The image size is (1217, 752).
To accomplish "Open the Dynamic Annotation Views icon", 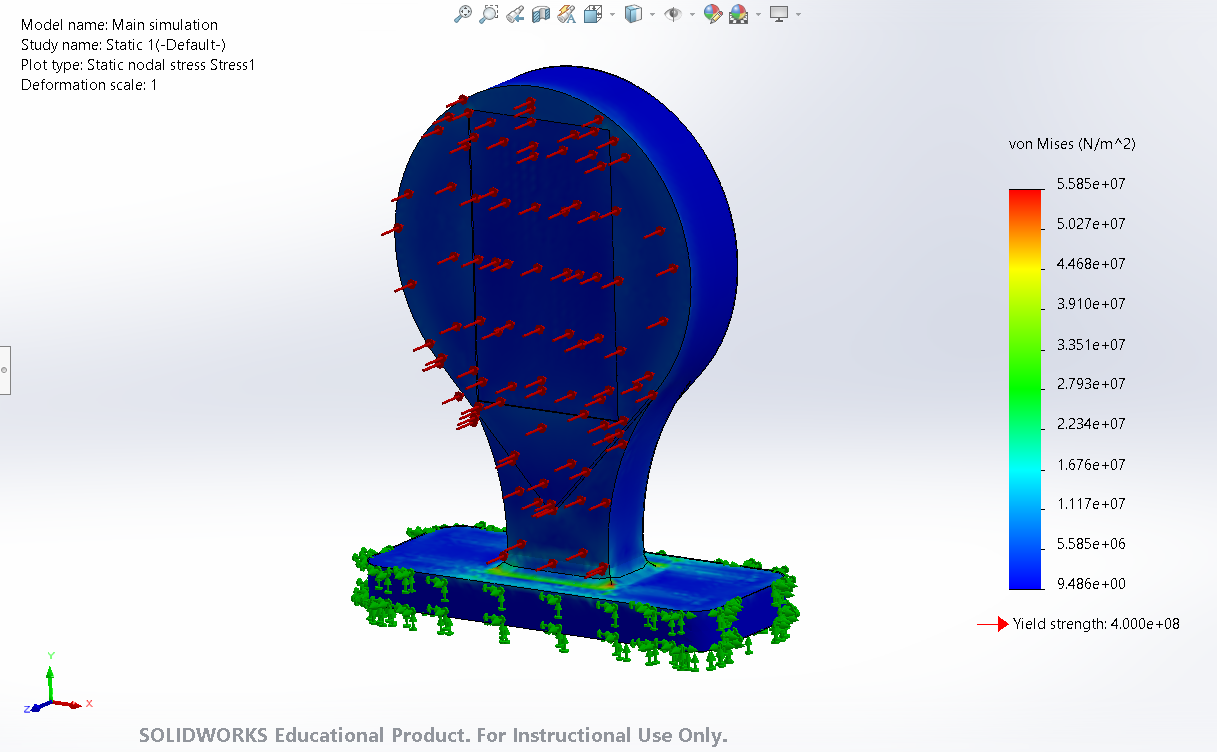I will (567, 14).
